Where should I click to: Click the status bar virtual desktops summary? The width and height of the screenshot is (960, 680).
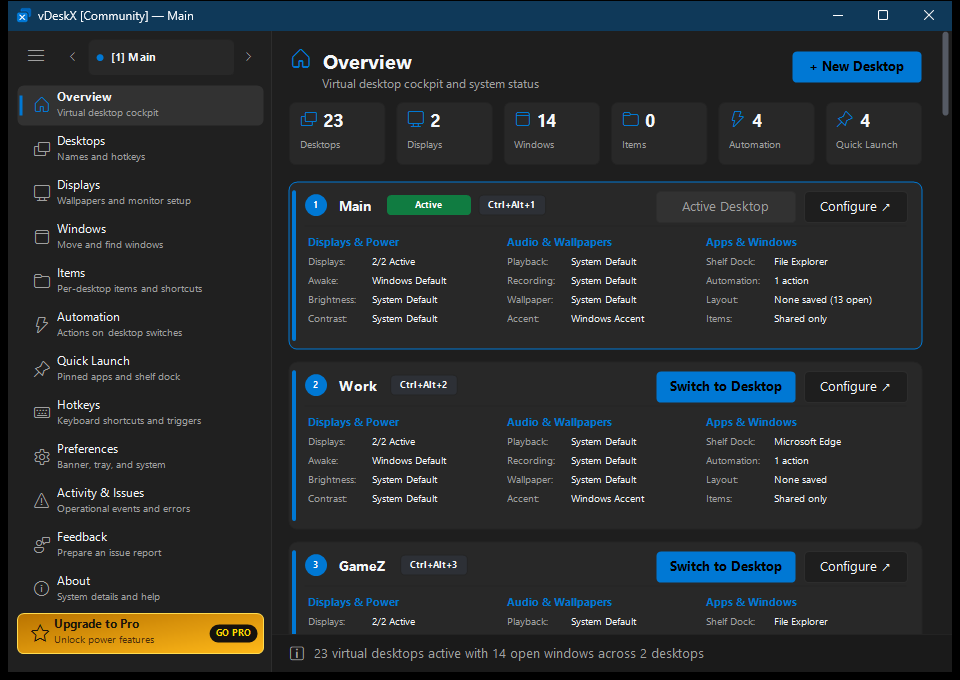(509, 654)
